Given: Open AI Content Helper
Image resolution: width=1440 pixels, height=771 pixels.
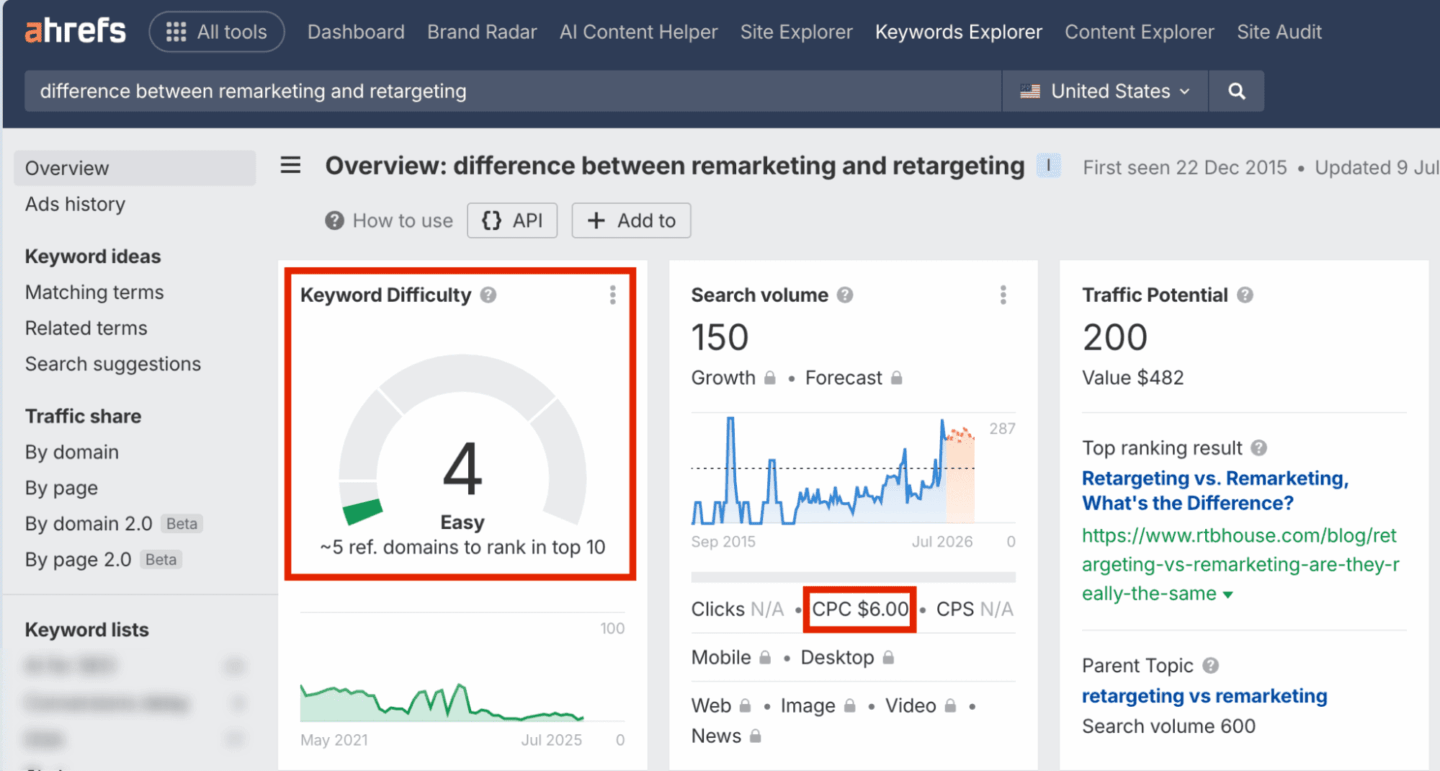Looking at the screenshot, I should click(639, 32).
